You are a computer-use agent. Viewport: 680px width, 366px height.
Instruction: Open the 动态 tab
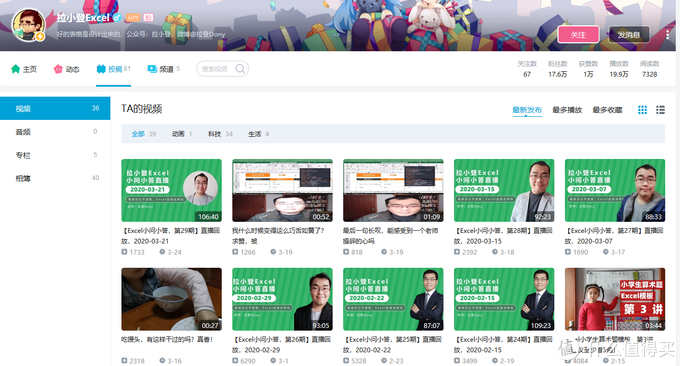(66, 69)
